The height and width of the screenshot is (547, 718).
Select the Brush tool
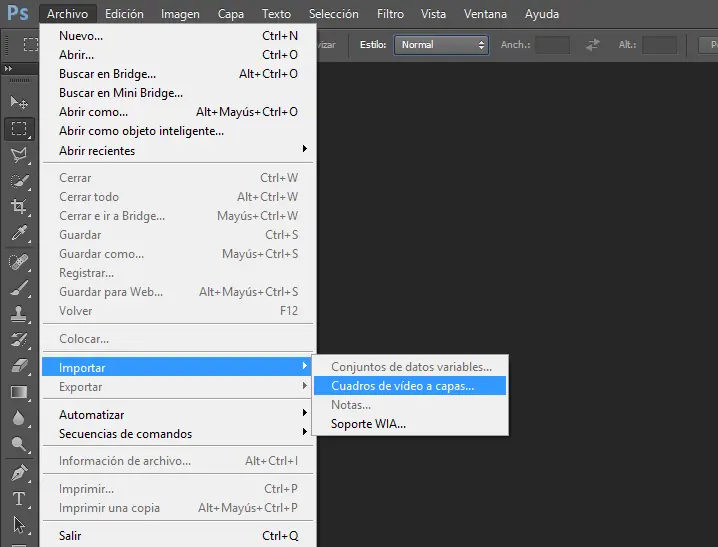pyautogui.click(x=19, y=288)
